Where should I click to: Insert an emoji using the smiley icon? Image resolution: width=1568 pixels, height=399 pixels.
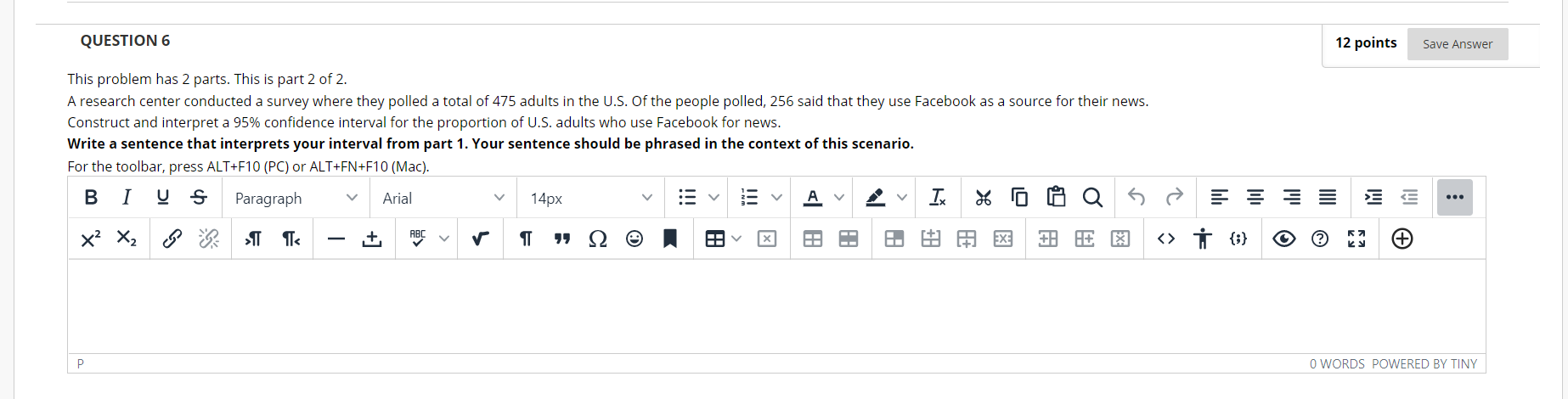pos(635,239)
